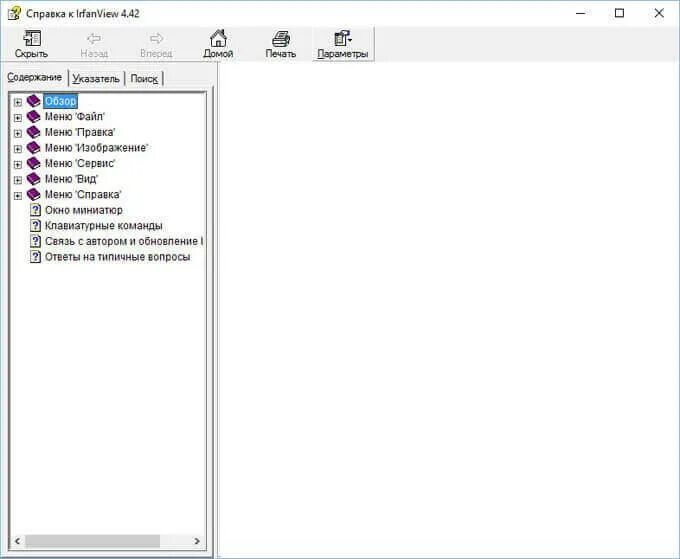Click the page icon beside Окно миниатюр

click(x=35, y=210)
